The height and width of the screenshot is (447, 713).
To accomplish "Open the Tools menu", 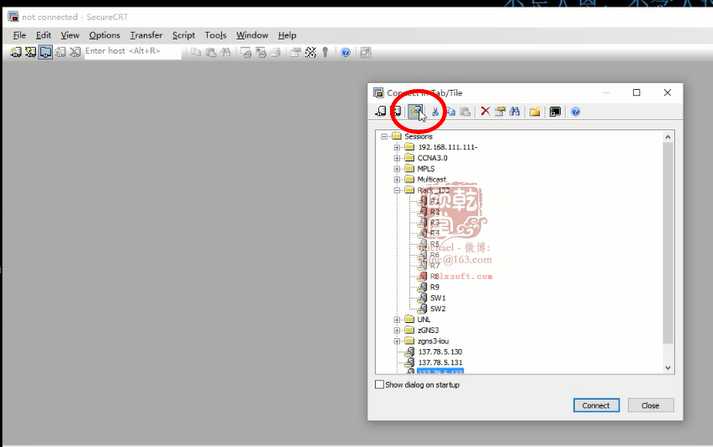I will pyautogui.click(x=215, y=35).
